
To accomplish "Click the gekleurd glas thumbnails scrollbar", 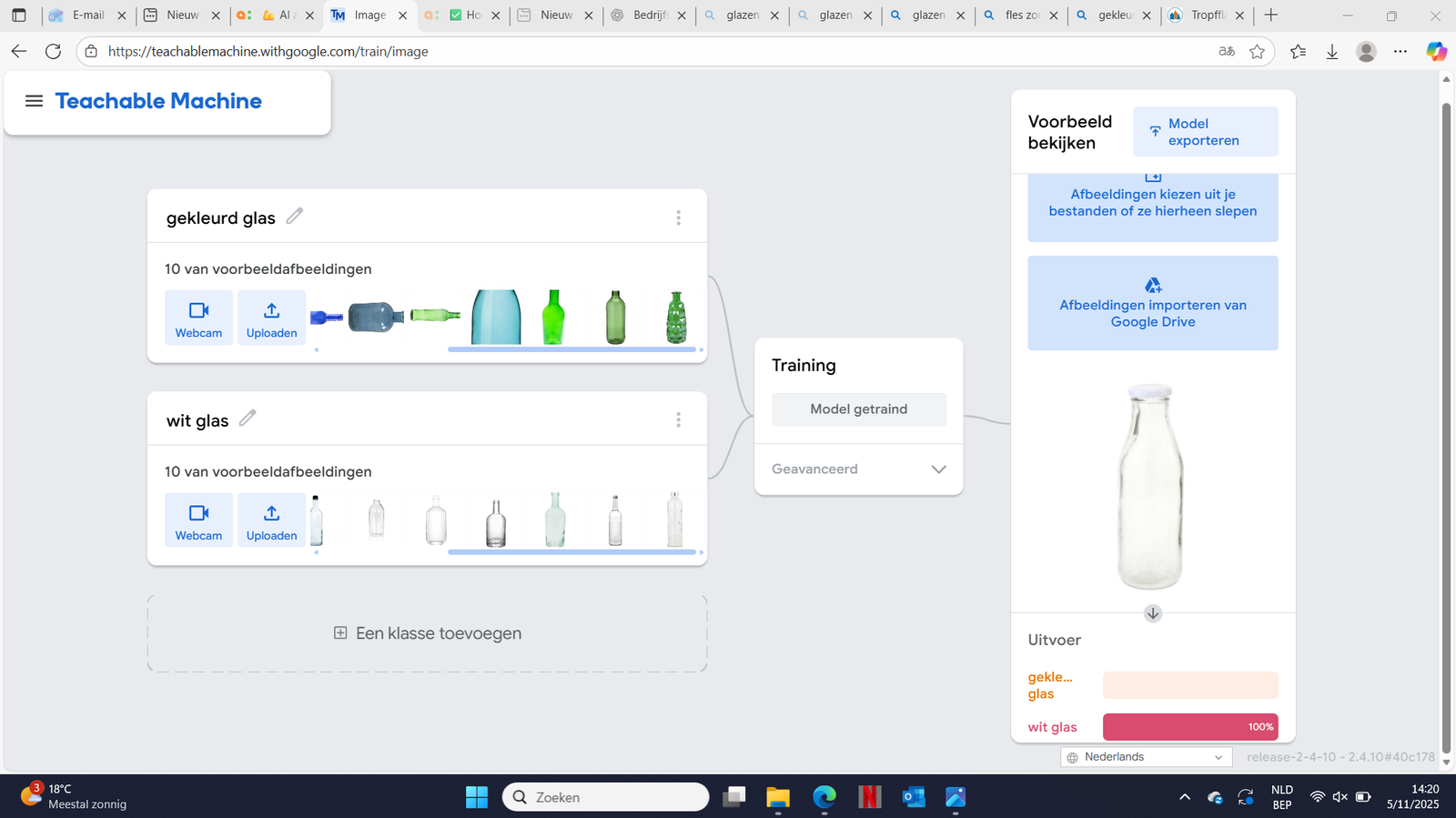I will pos(571,349).
